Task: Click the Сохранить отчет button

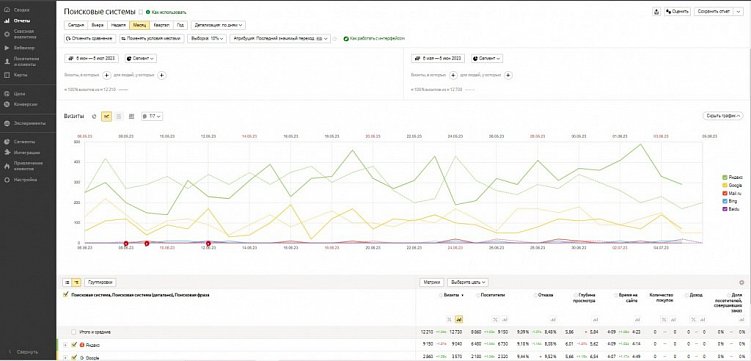Action: tap(714, 11)
